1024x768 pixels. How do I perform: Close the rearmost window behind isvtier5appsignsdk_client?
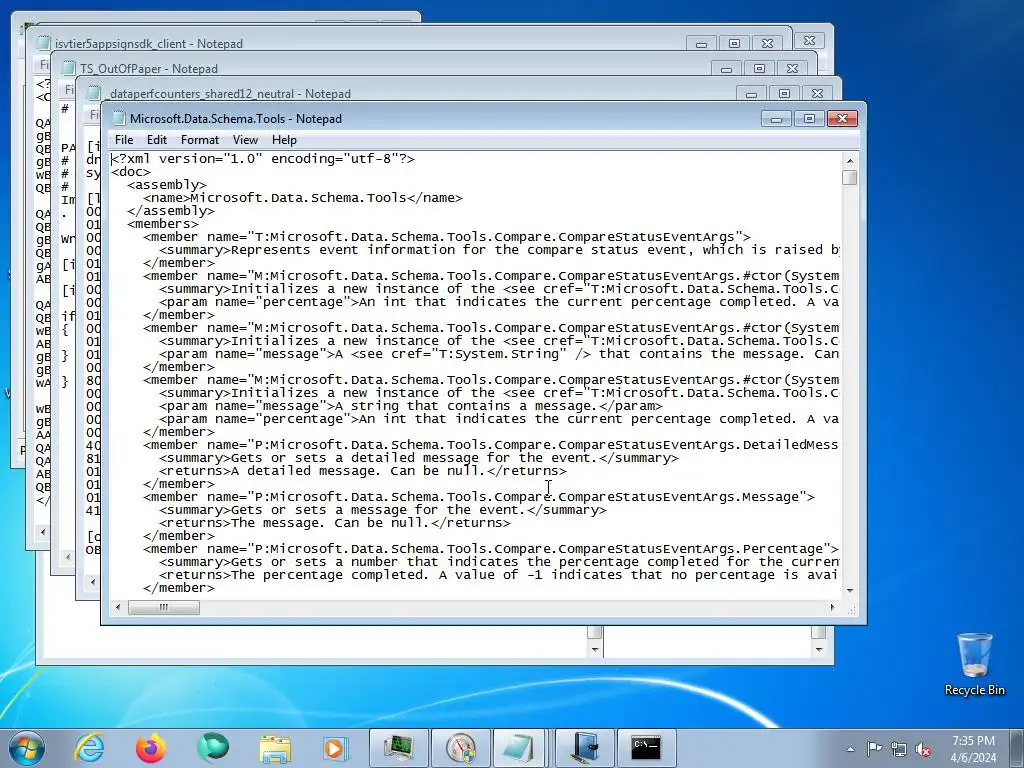click(x=810, y=40)
